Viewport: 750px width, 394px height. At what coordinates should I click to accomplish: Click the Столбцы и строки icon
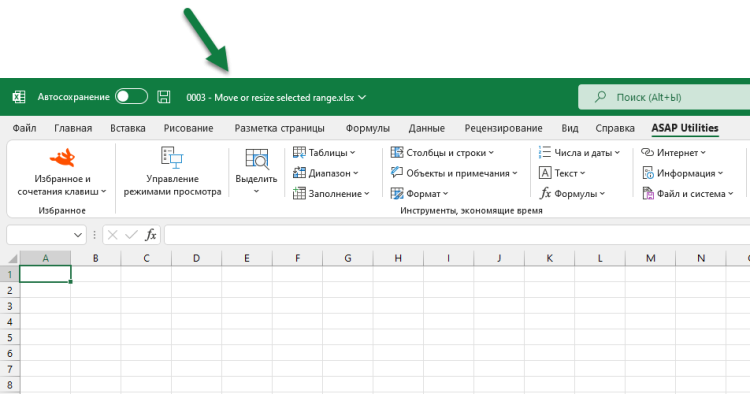(x=397, y=153)
